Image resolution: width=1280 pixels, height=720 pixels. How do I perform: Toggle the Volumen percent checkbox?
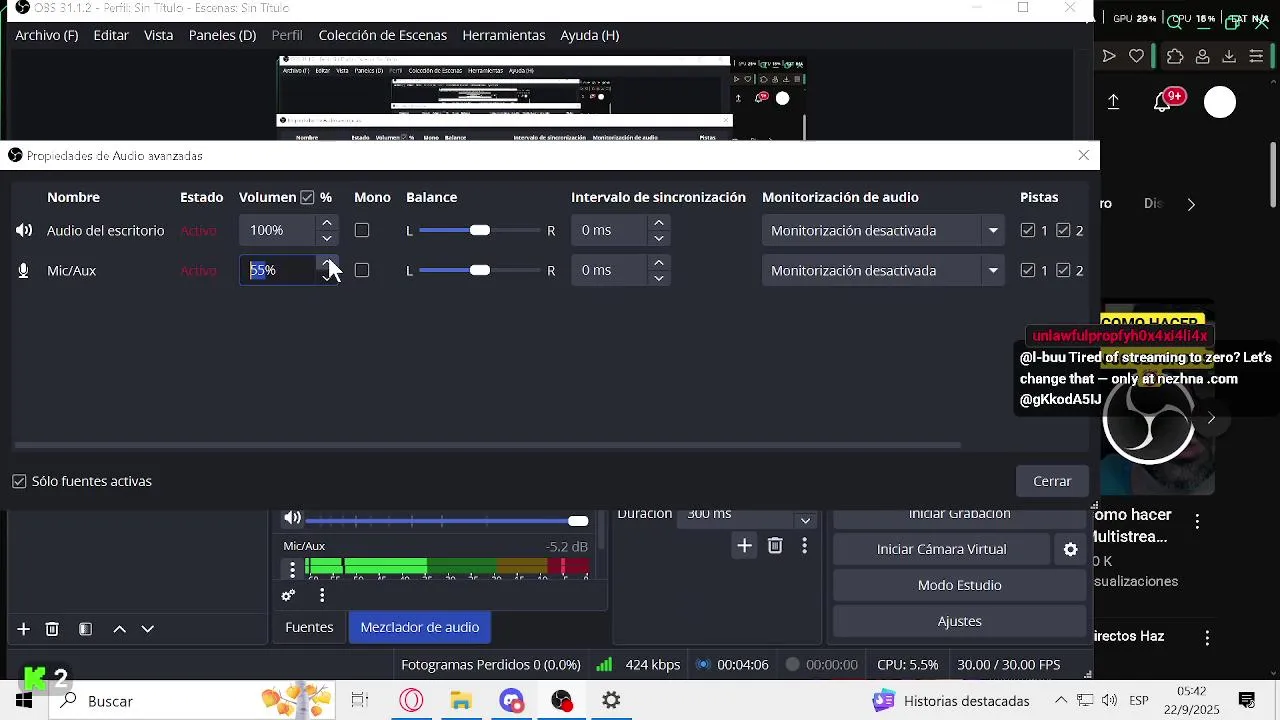307,198
